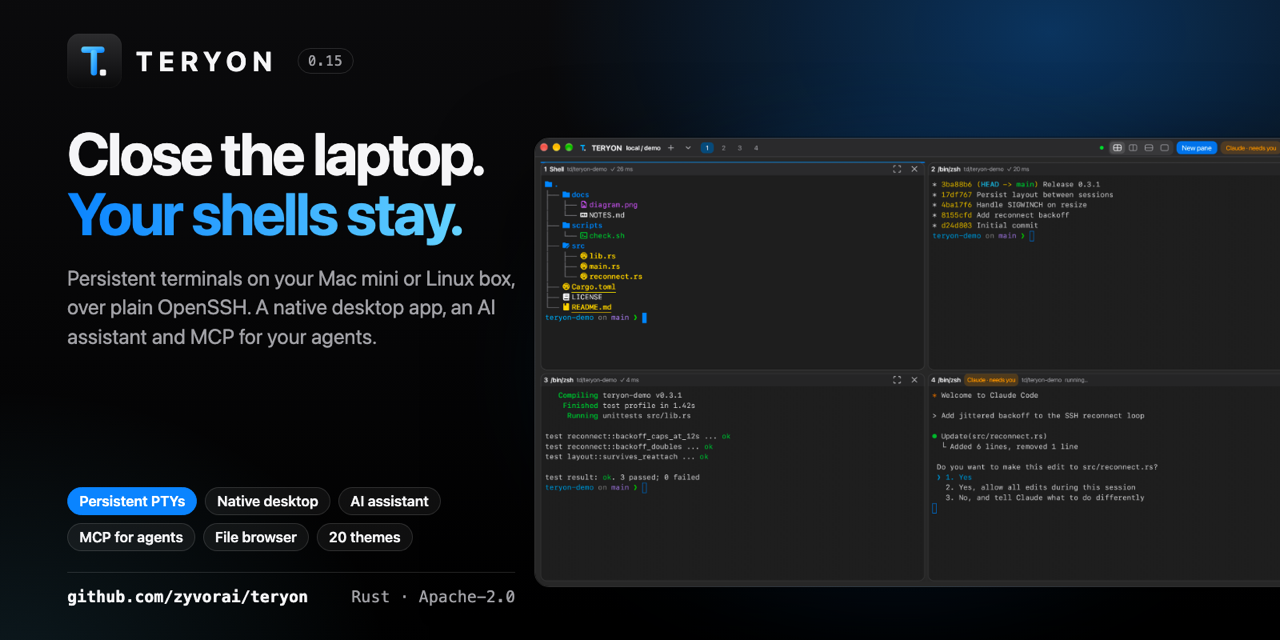Click the icon beside Cargo.toml

(x=566, y=287)
